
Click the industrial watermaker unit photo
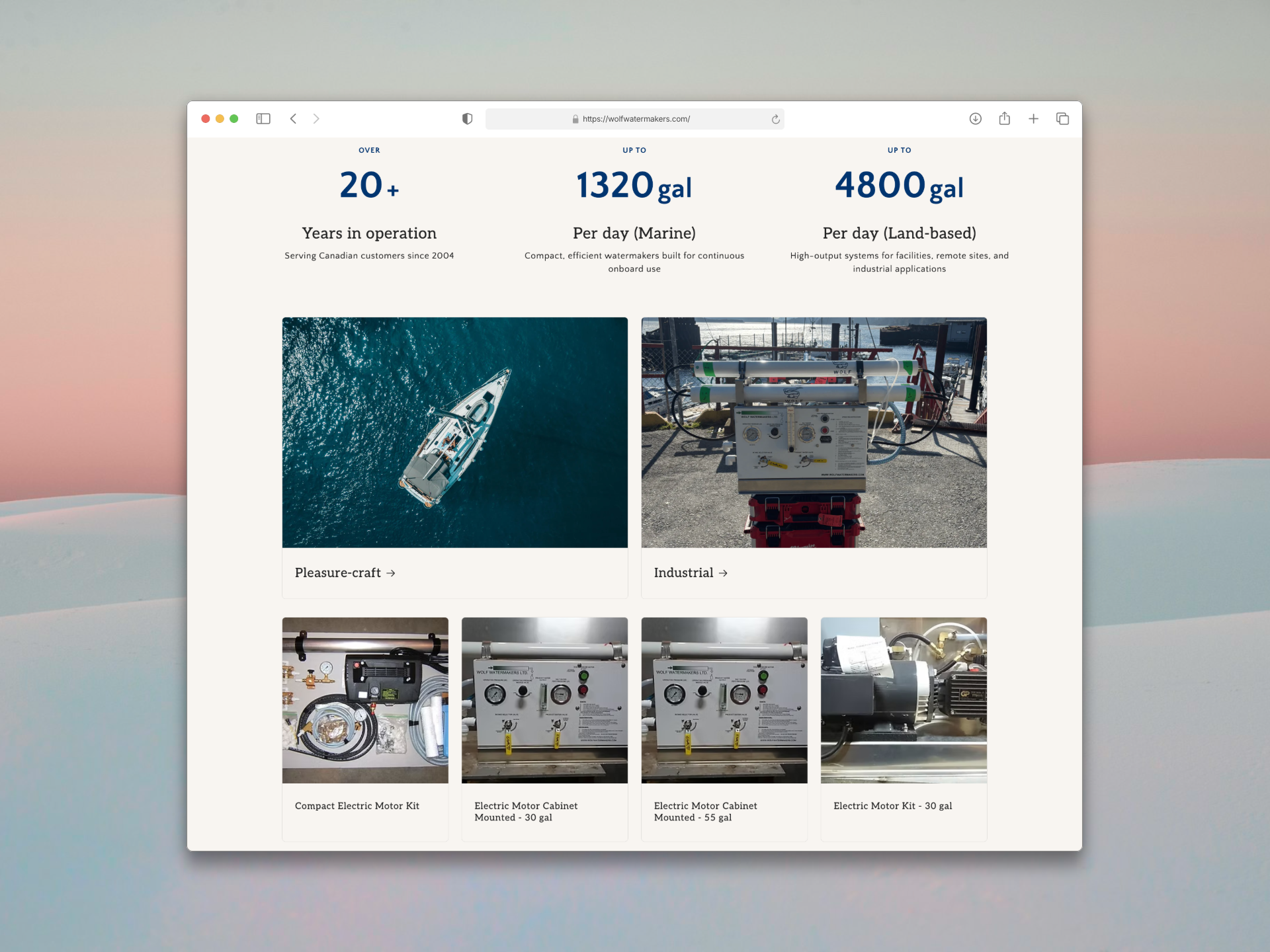(x=814, y=432)
